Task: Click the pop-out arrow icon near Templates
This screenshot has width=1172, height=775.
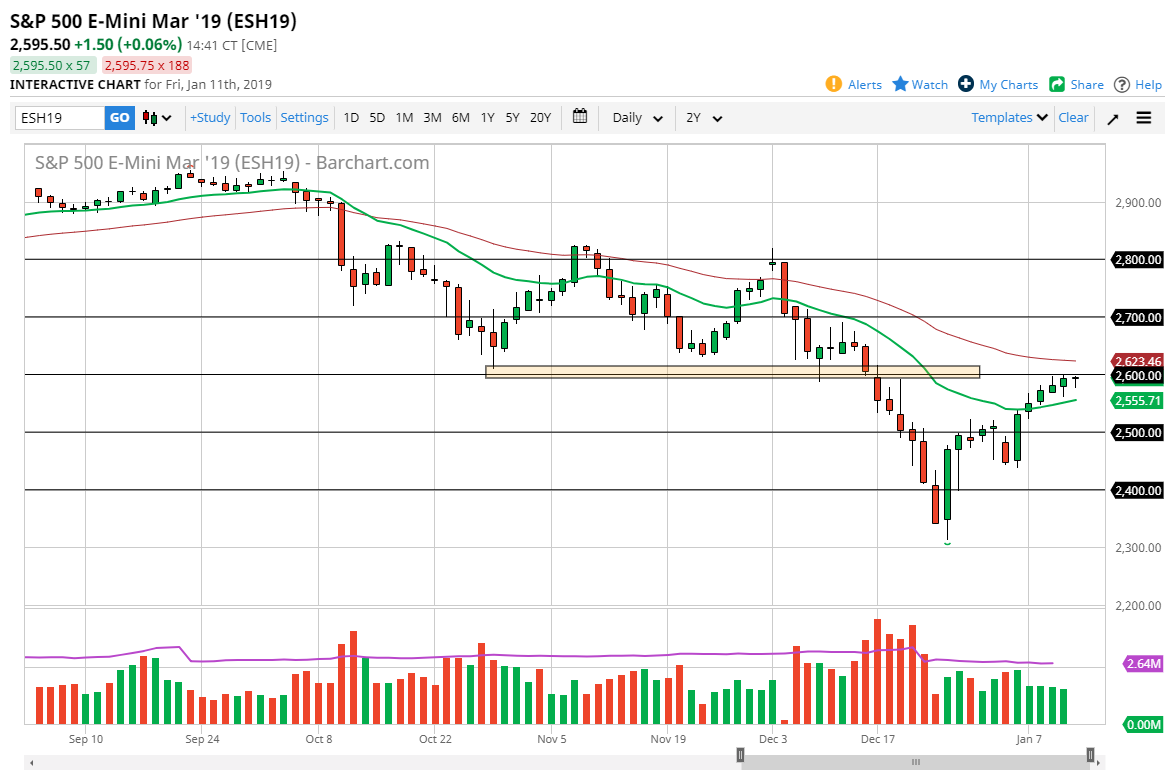Action: click(1112, 117)
